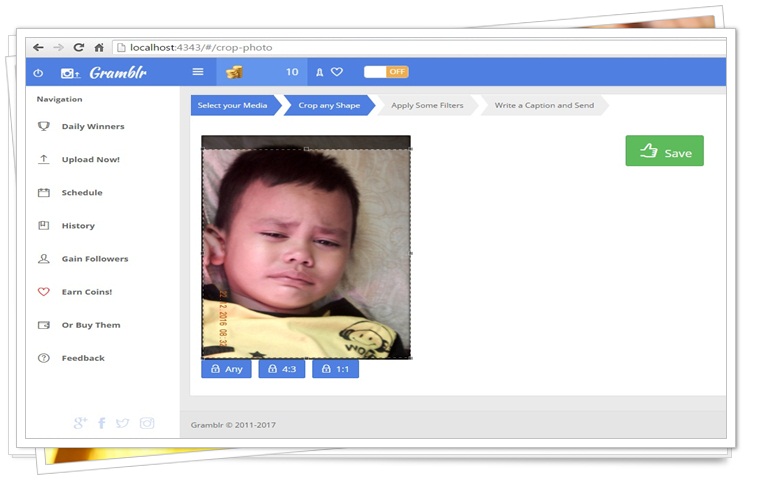Open Gain Followers in navigation

pyautogui.click(x=95, y=259)
